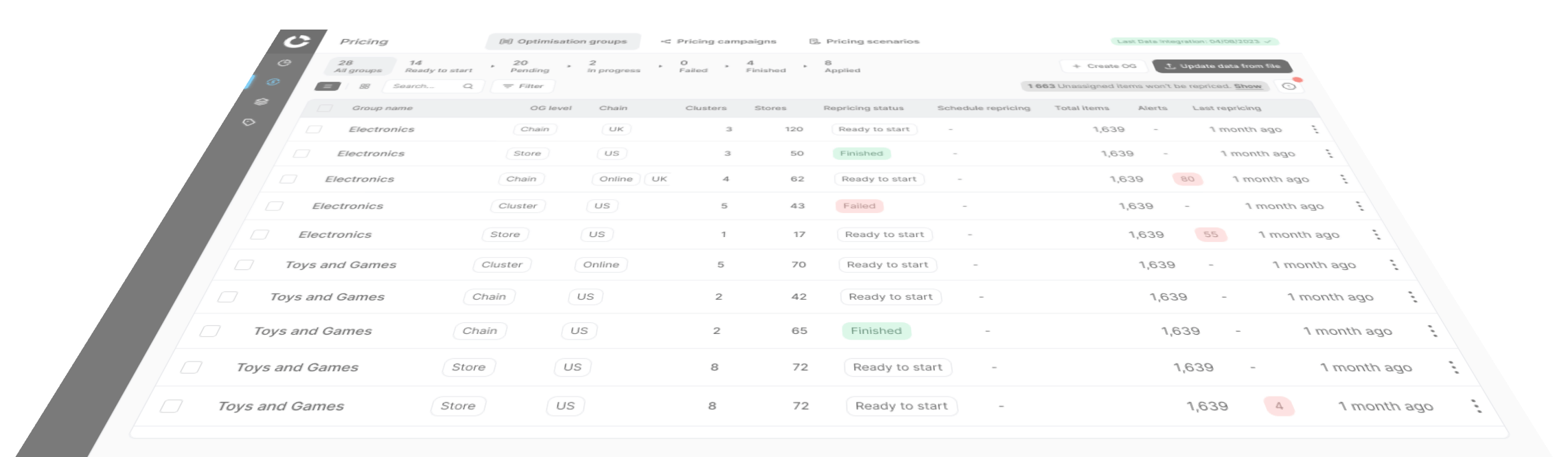
Task: Click the Create OG button
Action: point(1105,66)
